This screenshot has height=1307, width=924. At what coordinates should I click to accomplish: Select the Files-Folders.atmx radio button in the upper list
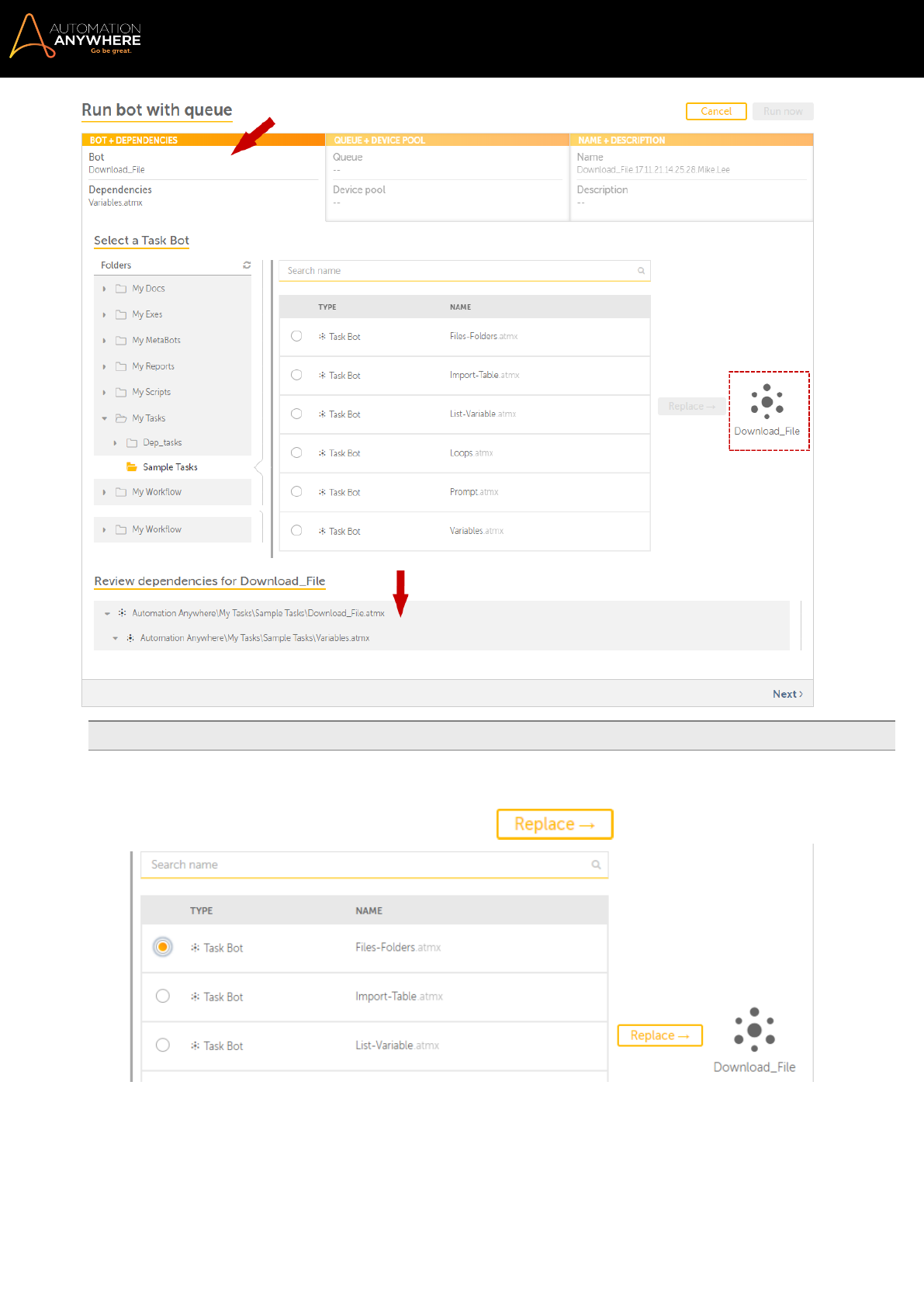pos(296,336)
